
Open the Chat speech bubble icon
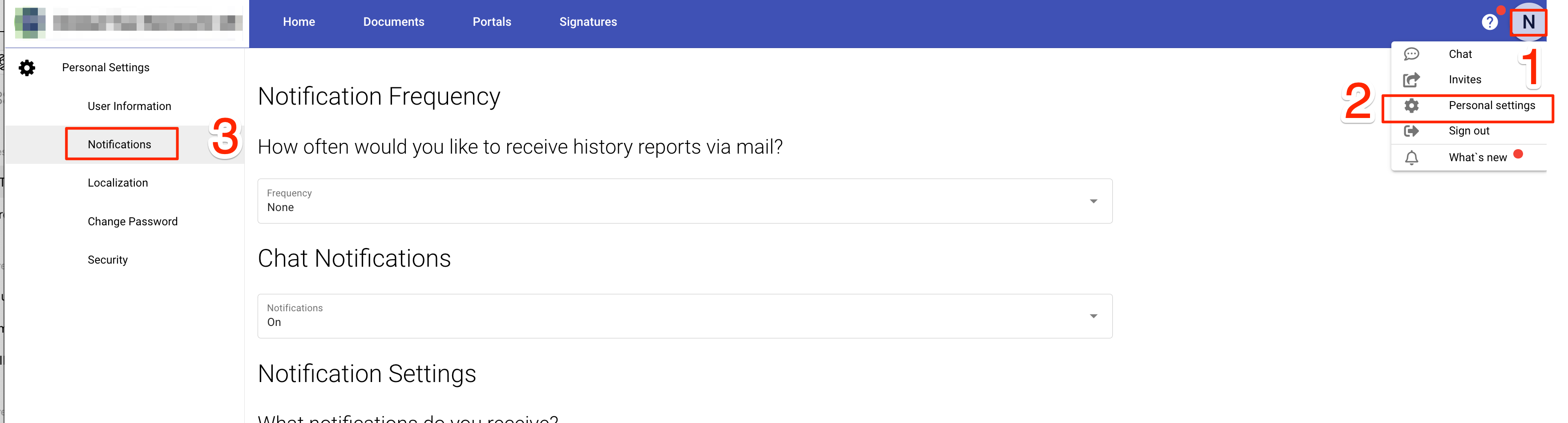(1412, 54)
